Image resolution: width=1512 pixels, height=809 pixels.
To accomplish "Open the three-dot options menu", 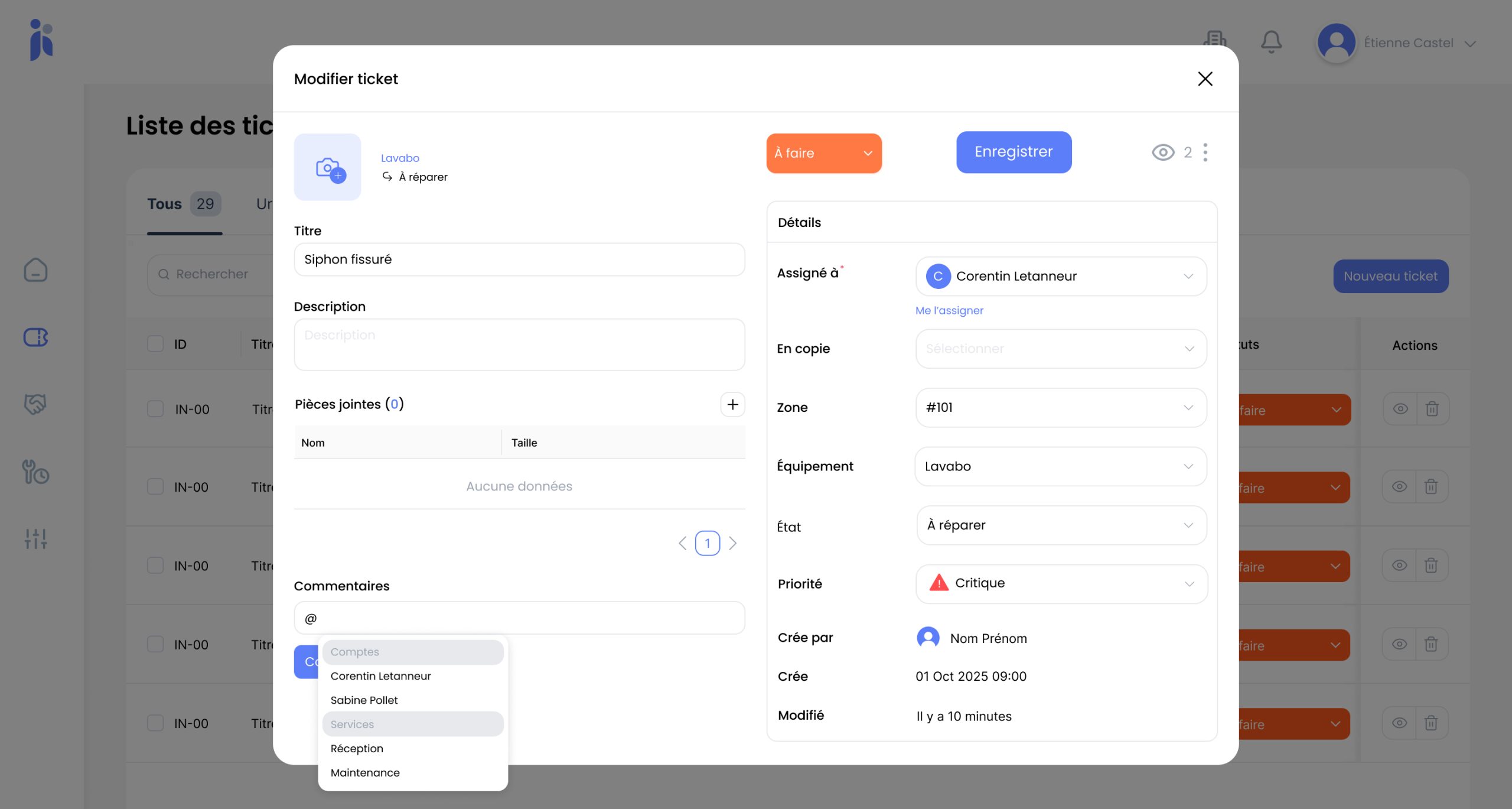I will [x=1205, y=152].
